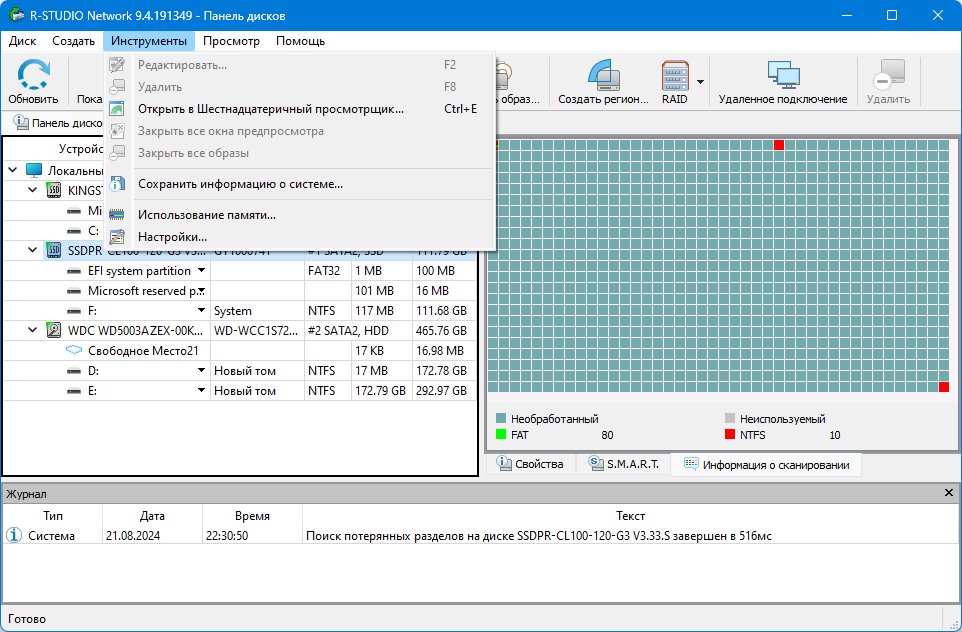Open the RAID dropdown arrow
Screen dimensions: 962x632
click(700, 82)
